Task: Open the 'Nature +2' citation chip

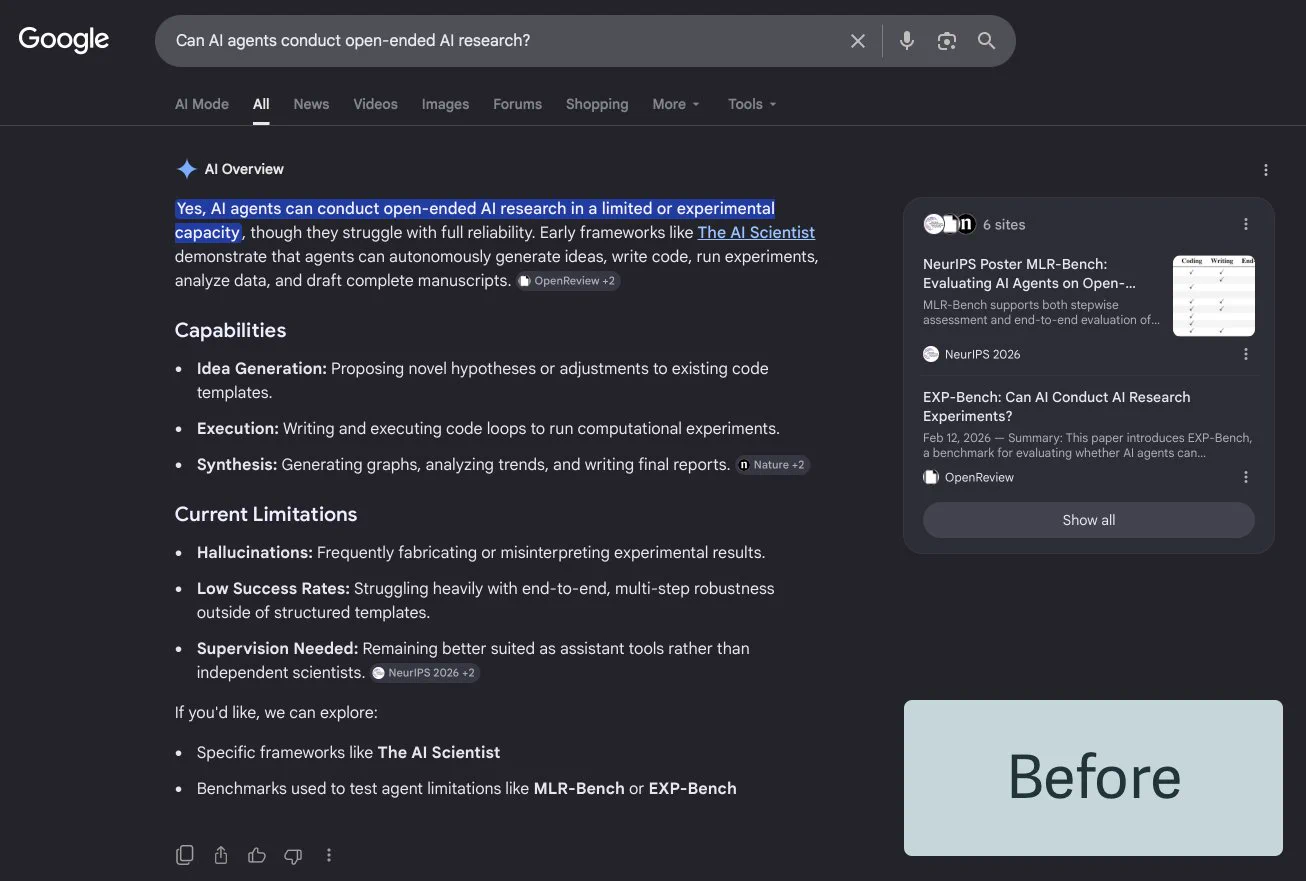Action: pos(772,465)
